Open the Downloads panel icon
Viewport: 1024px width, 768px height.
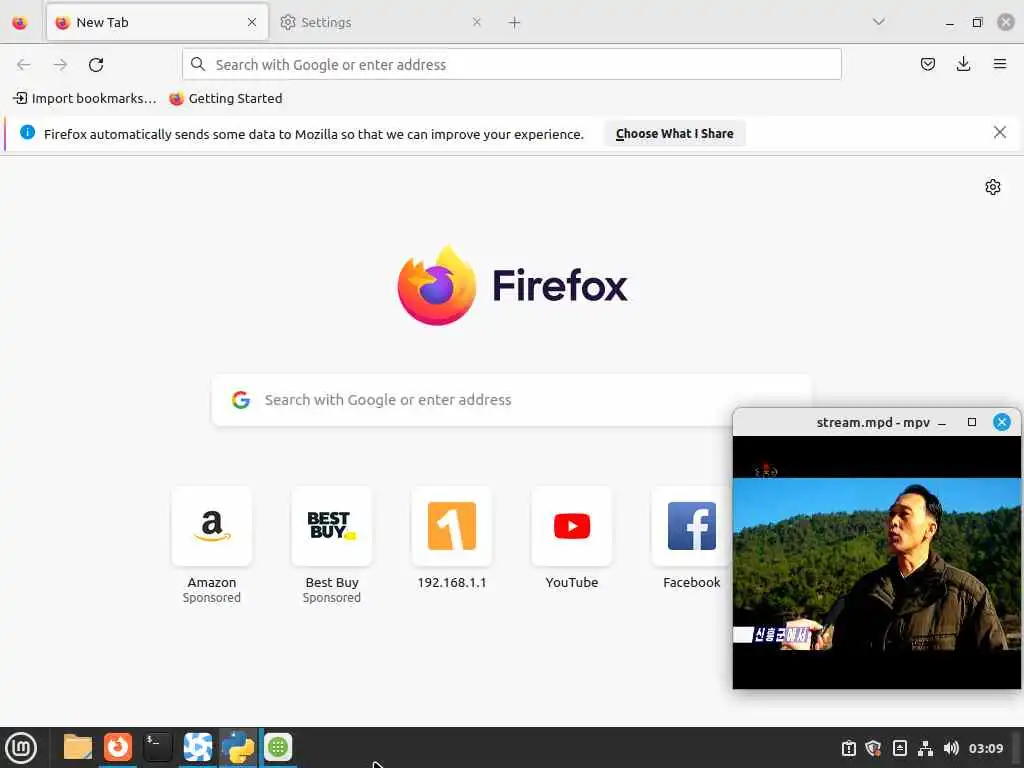[963, 64]
